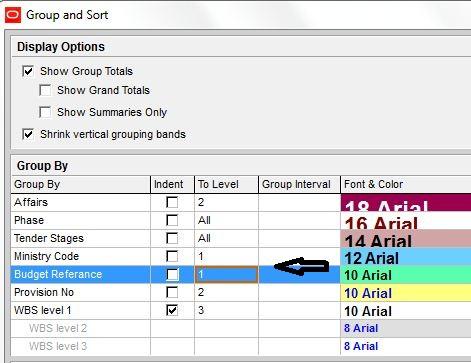Click the Font & Color column header
471x363 pixels.
click(x=406, y=184)
